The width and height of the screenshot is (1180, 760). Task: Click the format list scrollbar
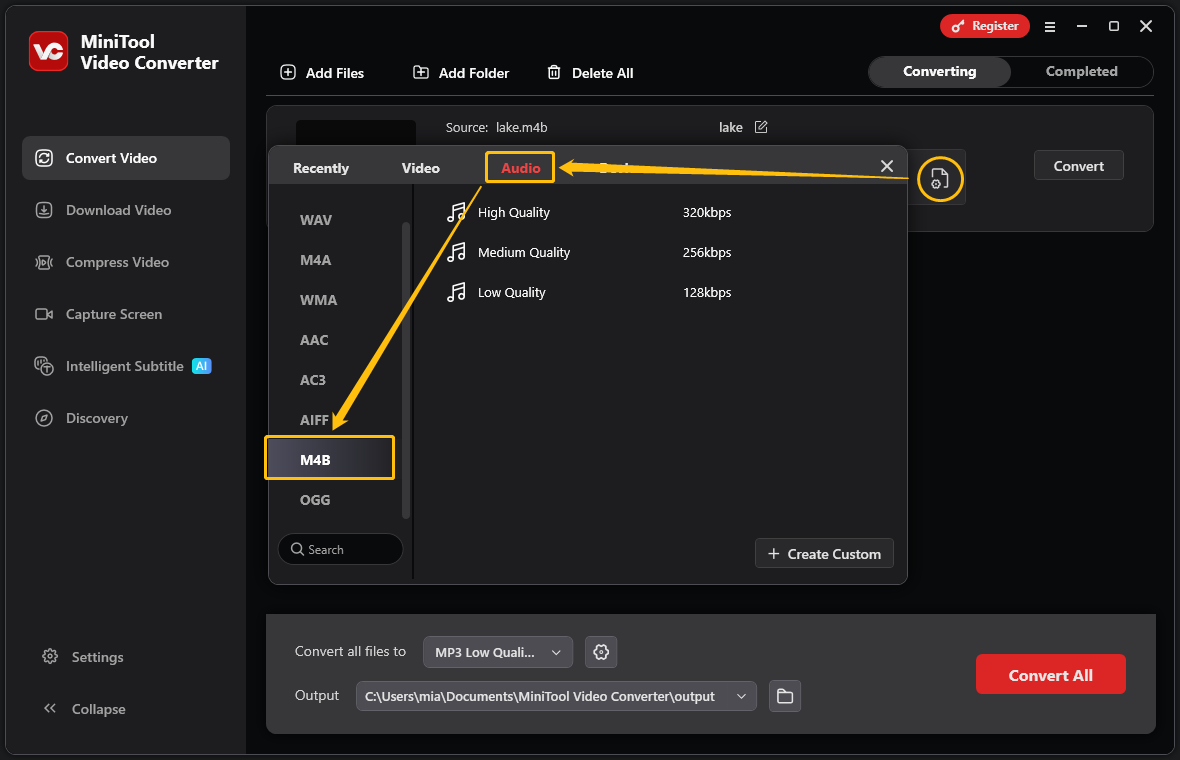click(x=406, y=369)
